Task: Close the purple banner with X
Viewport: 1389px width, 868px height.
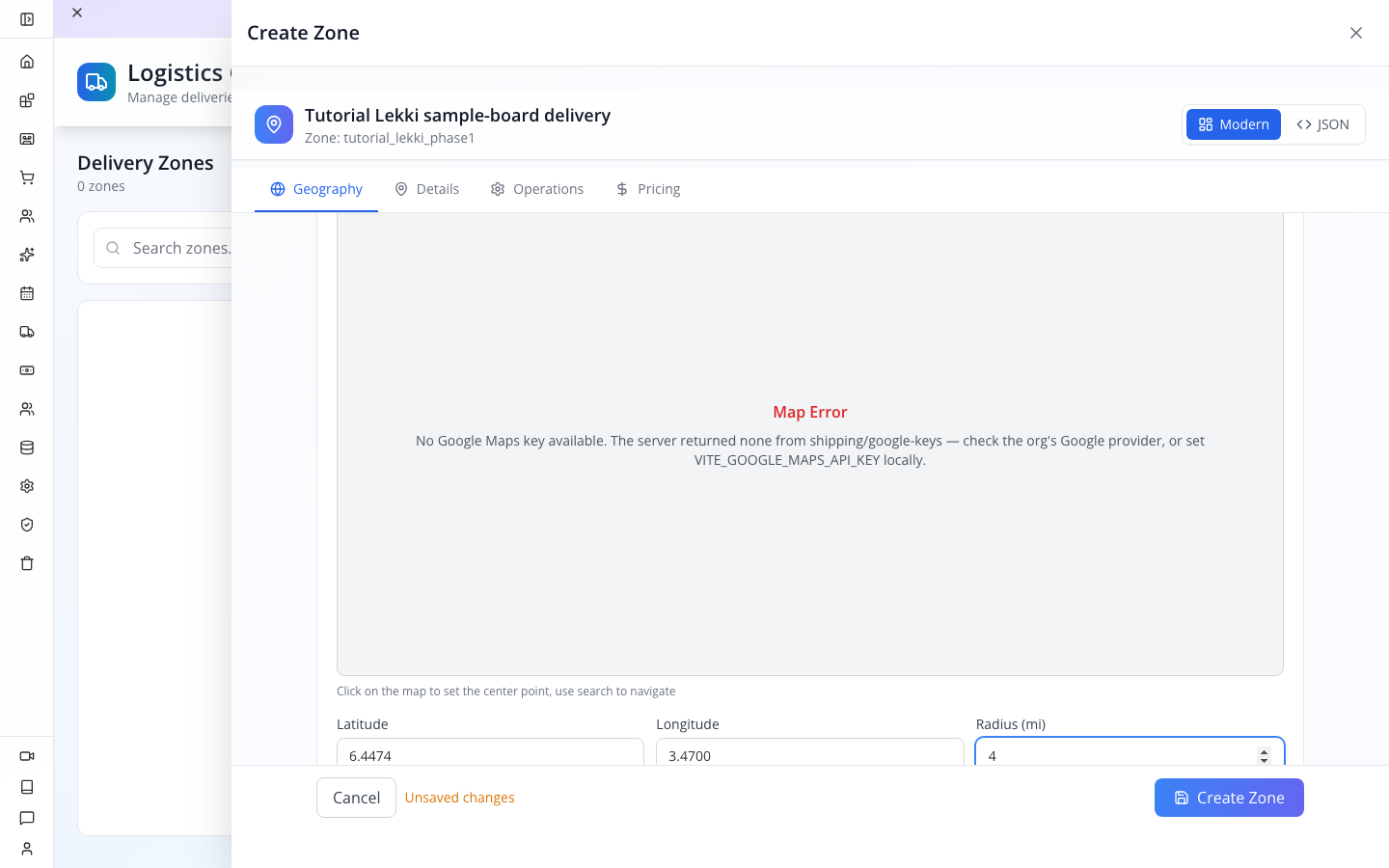Action: (77, 13)
